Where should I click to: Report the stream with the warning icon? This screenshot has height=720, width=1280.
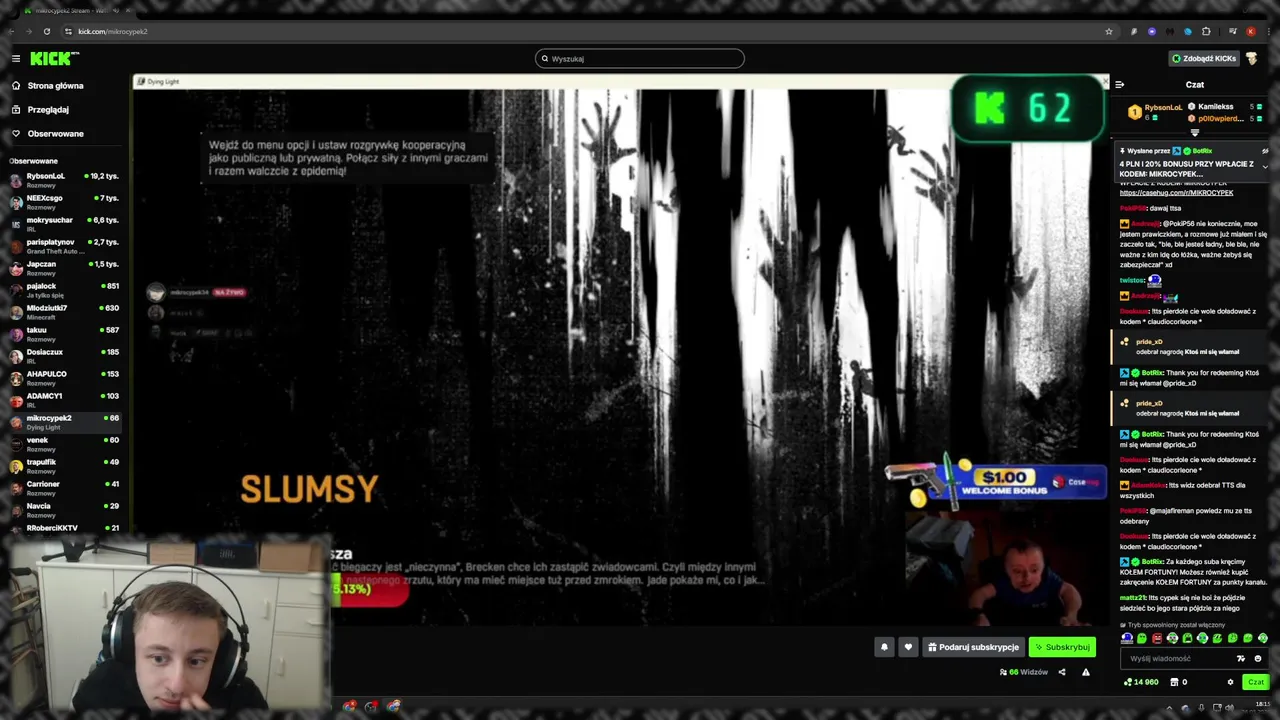tap(1086, 672)
